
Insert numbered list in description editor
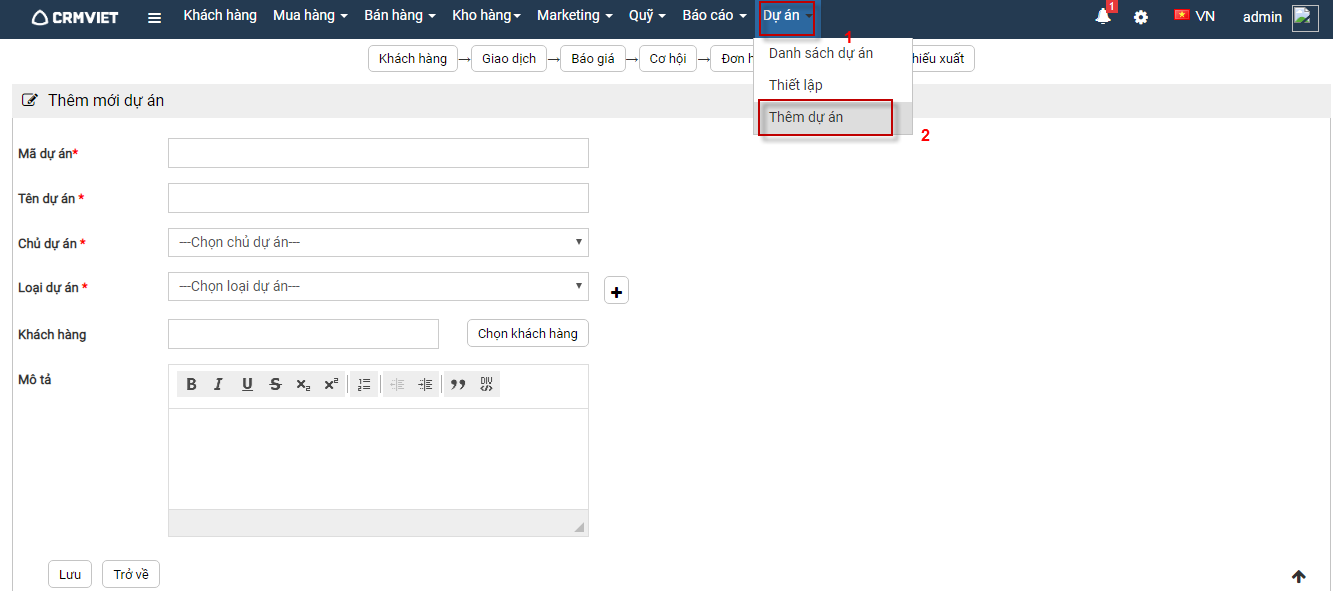pyautogui.click(x=364, y=385)
